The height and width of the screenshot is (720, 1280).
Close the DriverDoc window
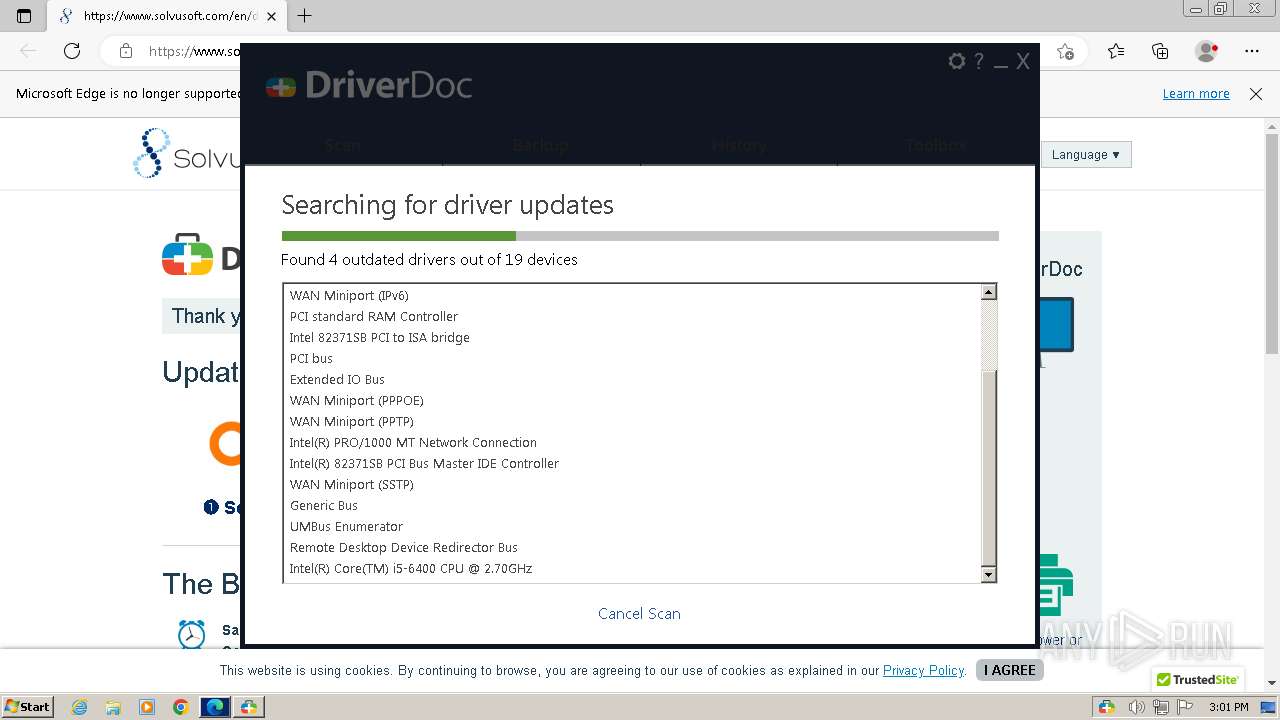click(x=1023, y=62)
